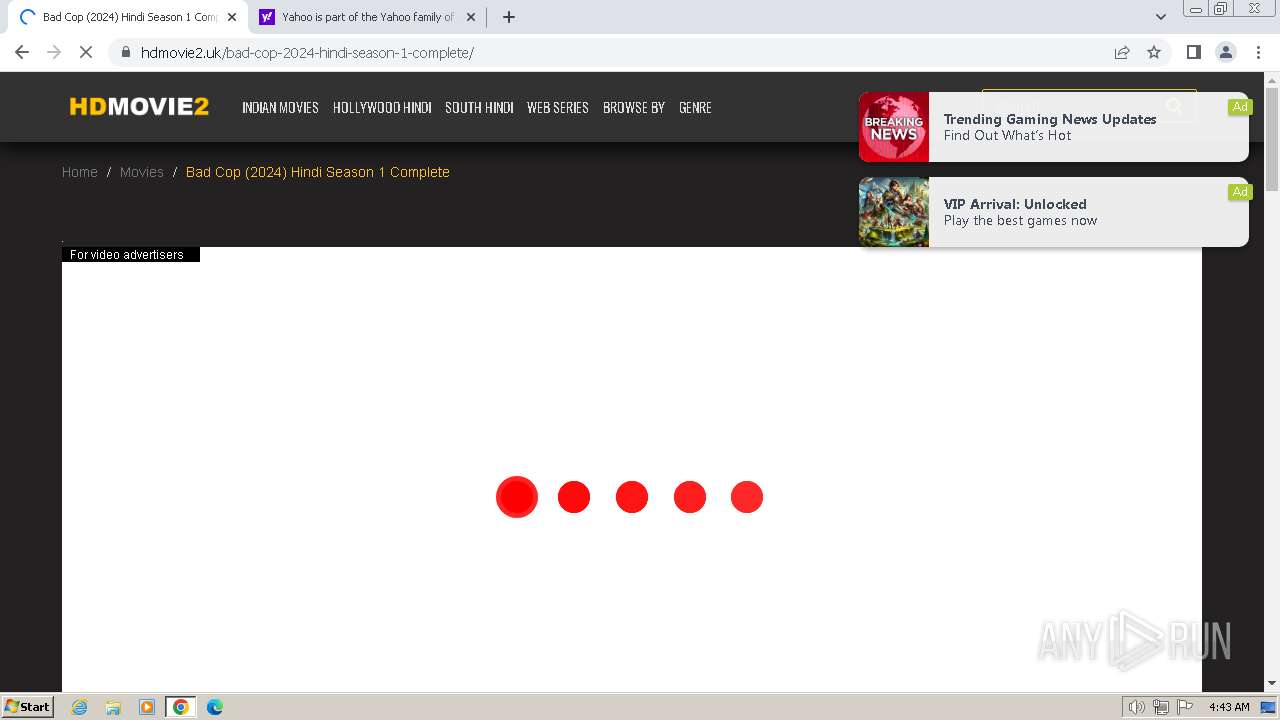Open a new browser tab
The height and width of the screenshot is (720, 1280).
(508, 17)
